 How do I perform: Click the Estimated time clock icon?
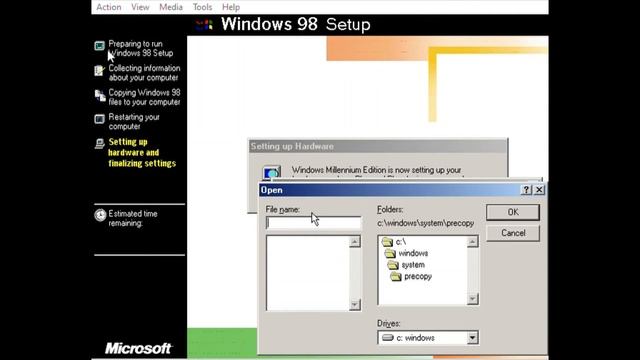[x=100, y=215]
